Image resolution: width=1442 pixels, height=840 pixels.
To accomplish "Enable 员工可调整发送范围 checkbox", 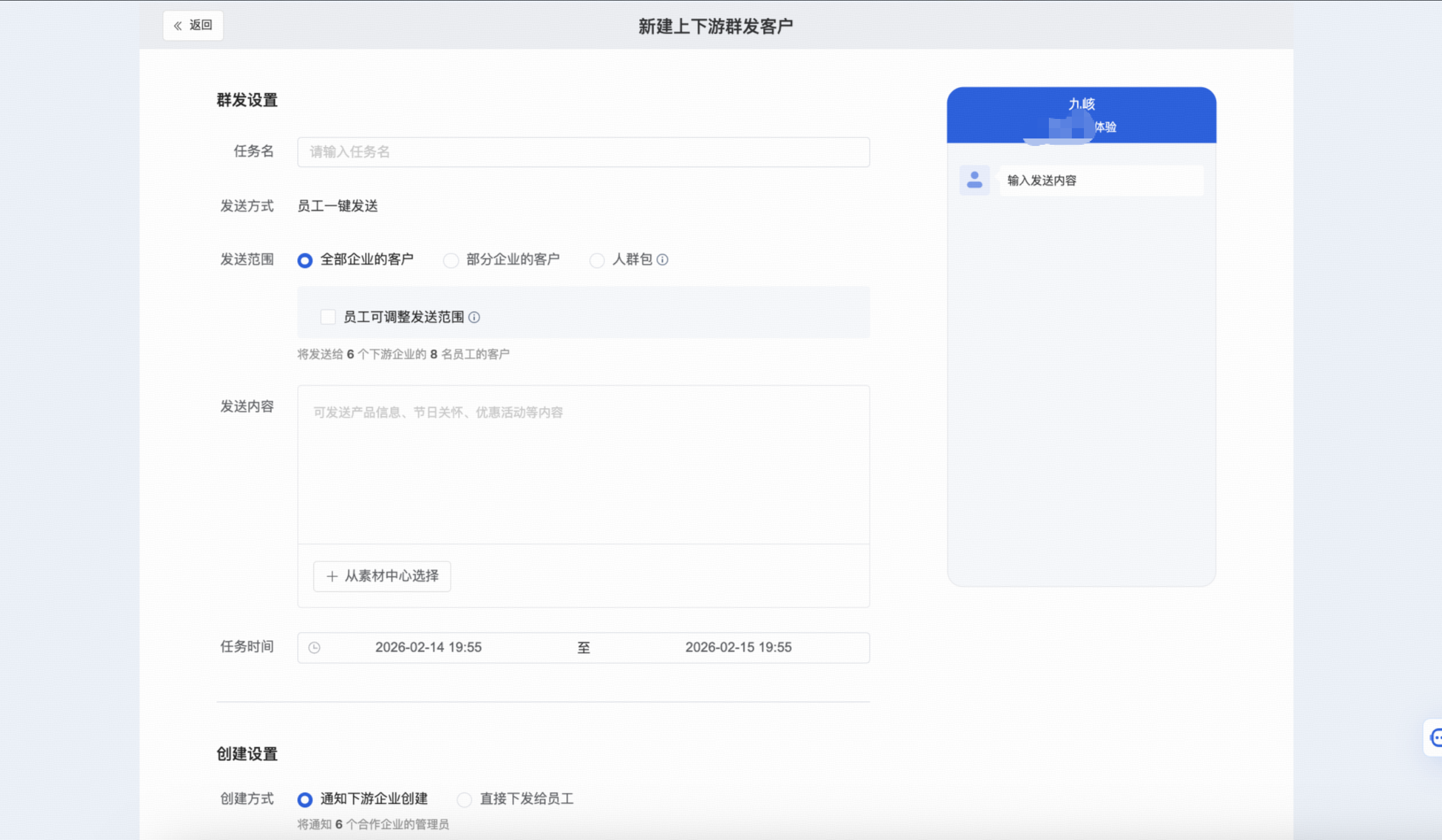I will point(328,317).
